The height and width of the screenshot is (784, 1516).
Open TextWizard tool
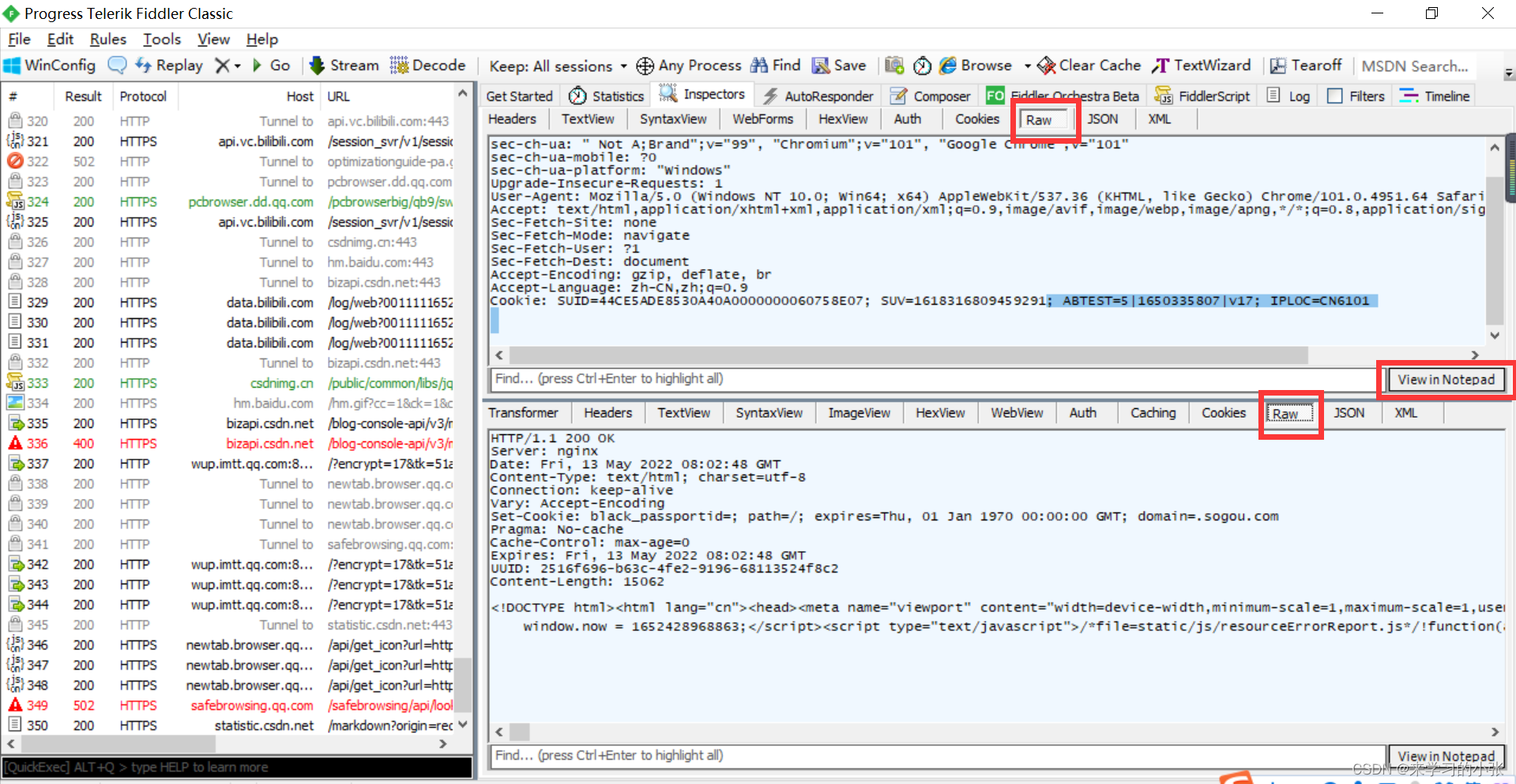pos(1202,66)
